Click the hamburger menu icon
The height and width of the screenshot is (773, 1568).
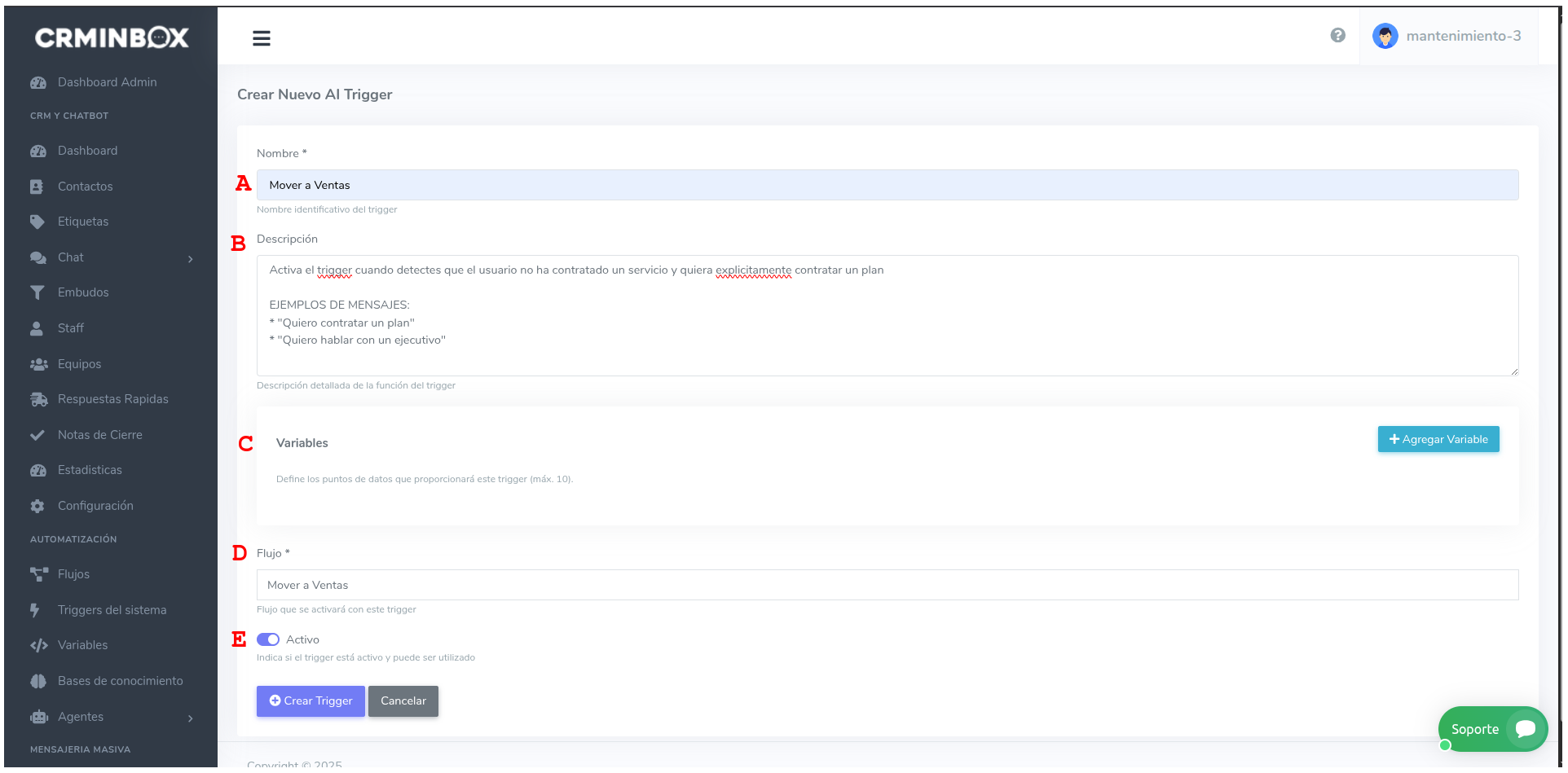261,38
